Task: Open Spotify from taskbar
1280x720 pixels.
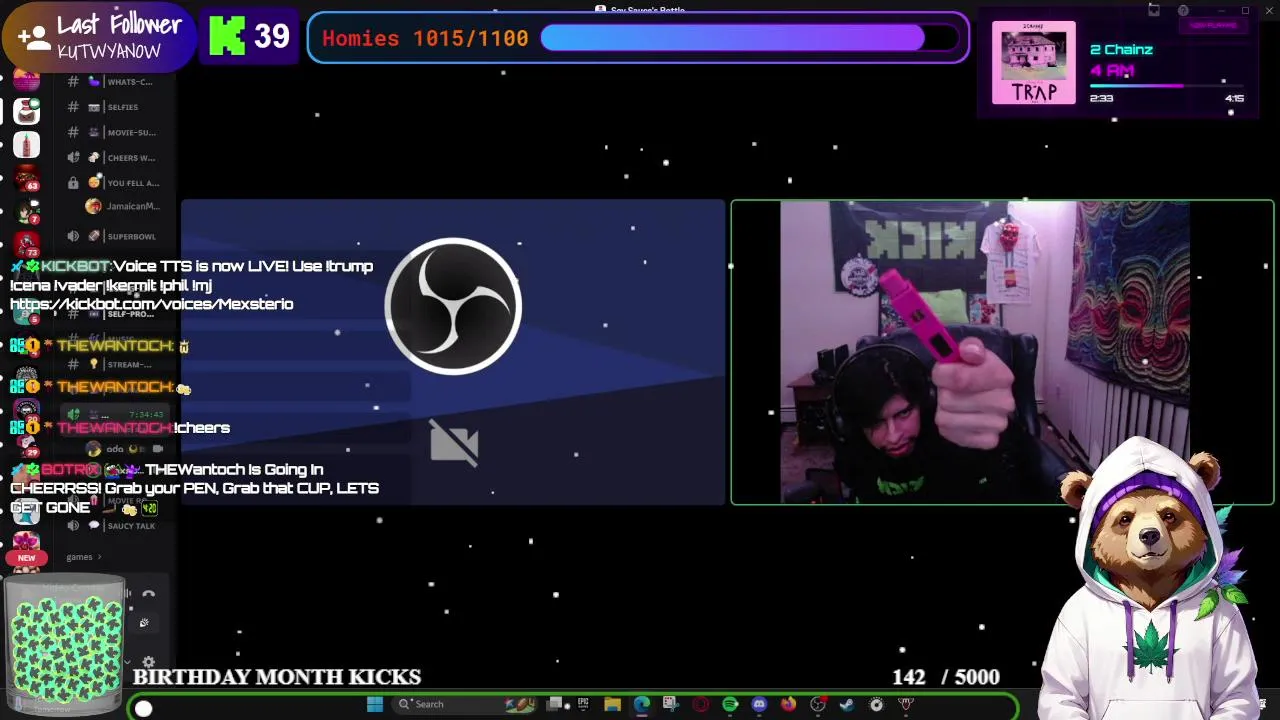Action: click(730, 704)
